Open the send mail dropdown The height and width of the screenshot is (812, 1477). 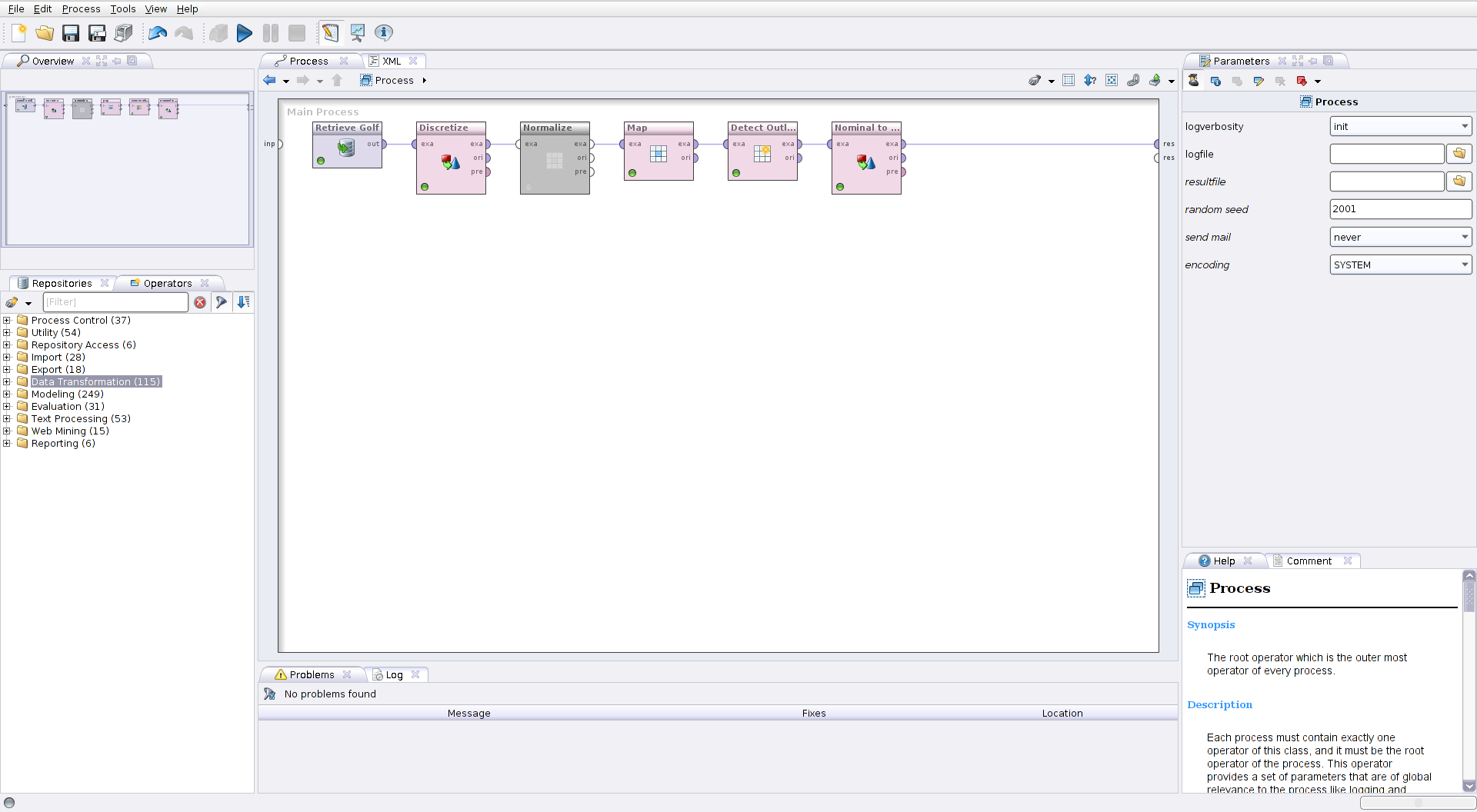tap(1400, 237)
